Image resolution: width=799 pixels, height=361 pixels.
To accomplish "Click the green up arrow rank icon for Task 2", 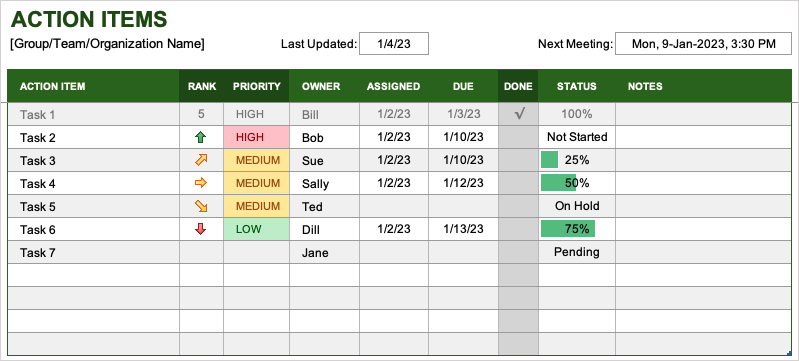I will (201, 137).
